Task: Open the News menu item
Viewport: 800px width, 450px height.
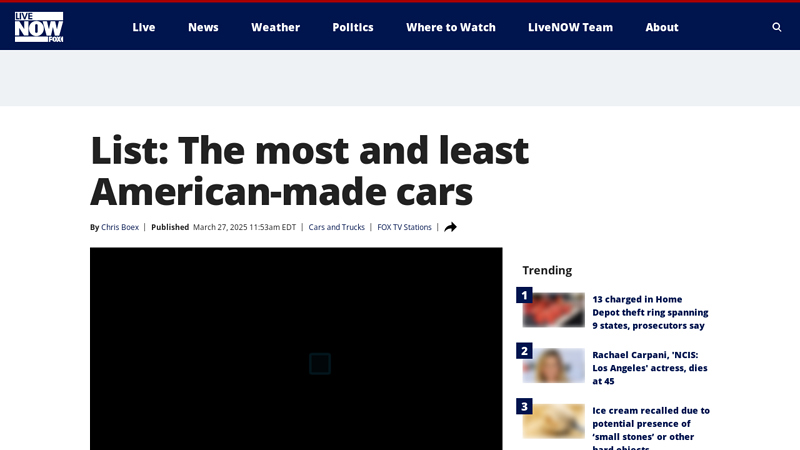Action: tap(203, 27)
